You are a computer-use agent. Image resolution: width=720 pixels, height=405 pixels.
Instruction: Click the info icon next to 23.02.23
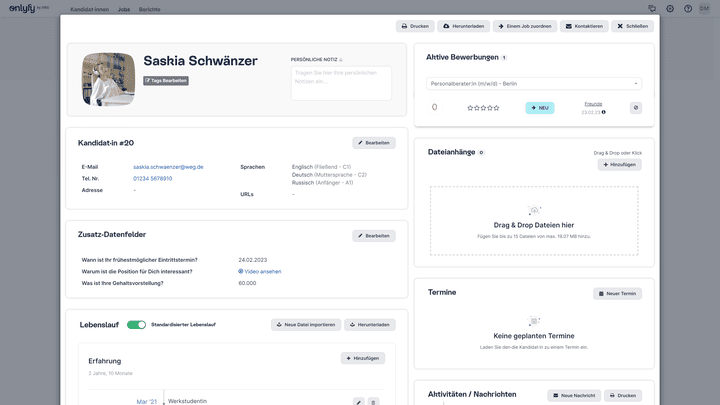[604, 112]
